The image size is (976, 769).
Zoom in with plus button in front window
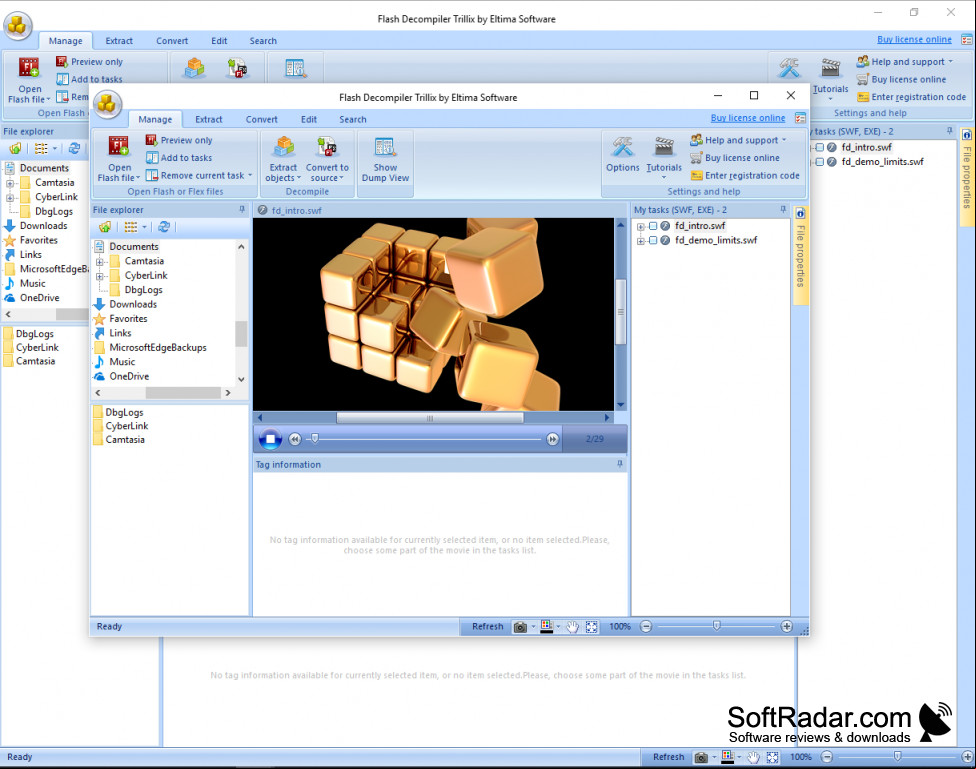(x=787, y=626)
